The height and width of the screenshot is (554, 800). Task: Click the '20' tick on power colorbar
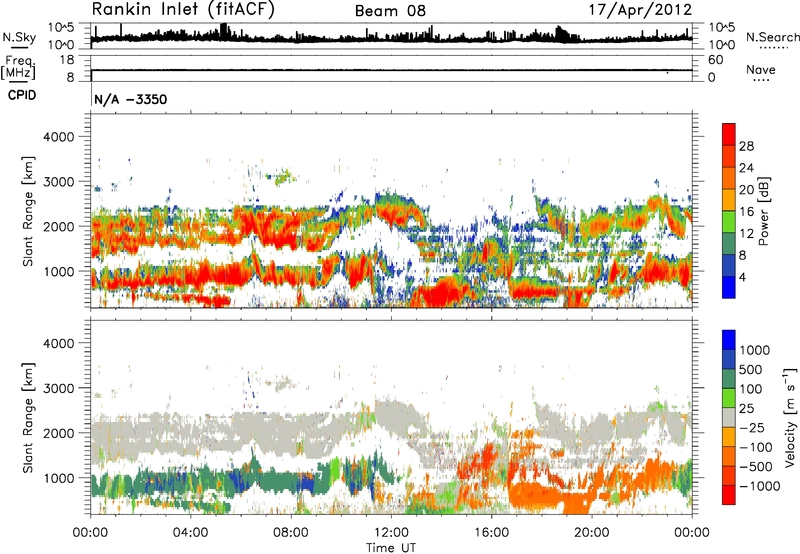746,190
